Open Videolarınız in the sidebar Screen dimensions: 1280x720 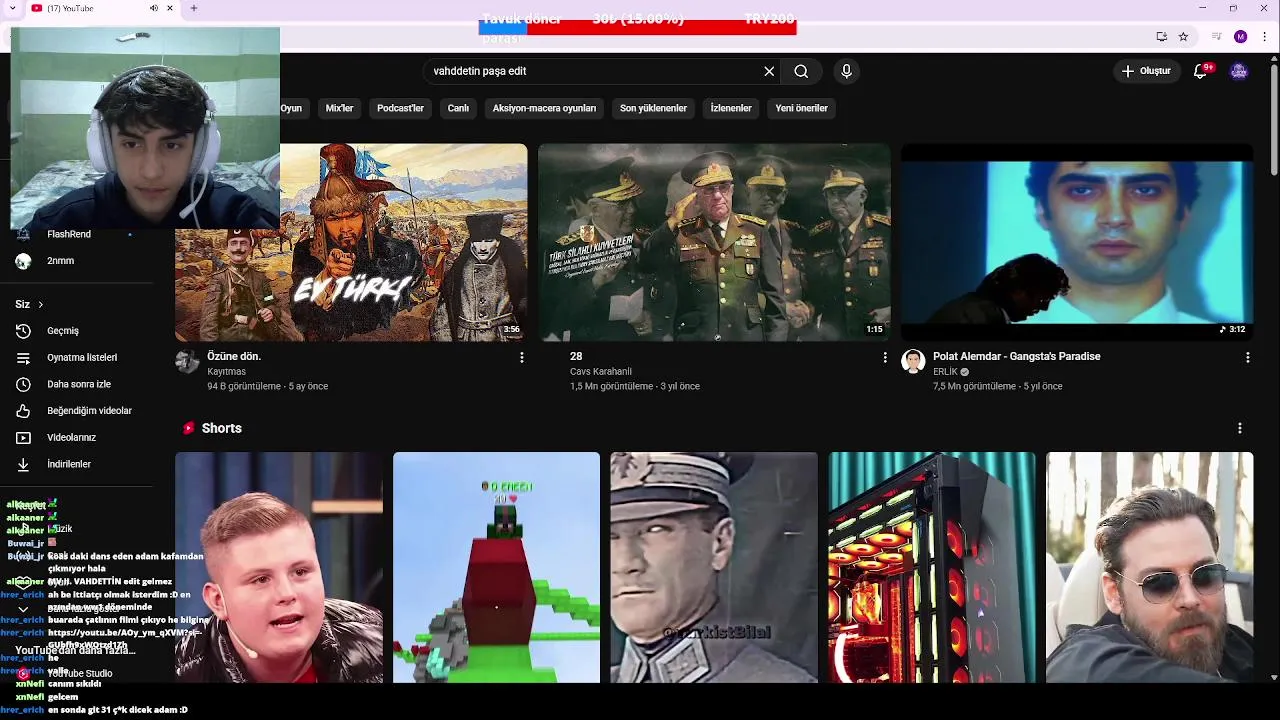pyautogui.click(x=71, y=437)
